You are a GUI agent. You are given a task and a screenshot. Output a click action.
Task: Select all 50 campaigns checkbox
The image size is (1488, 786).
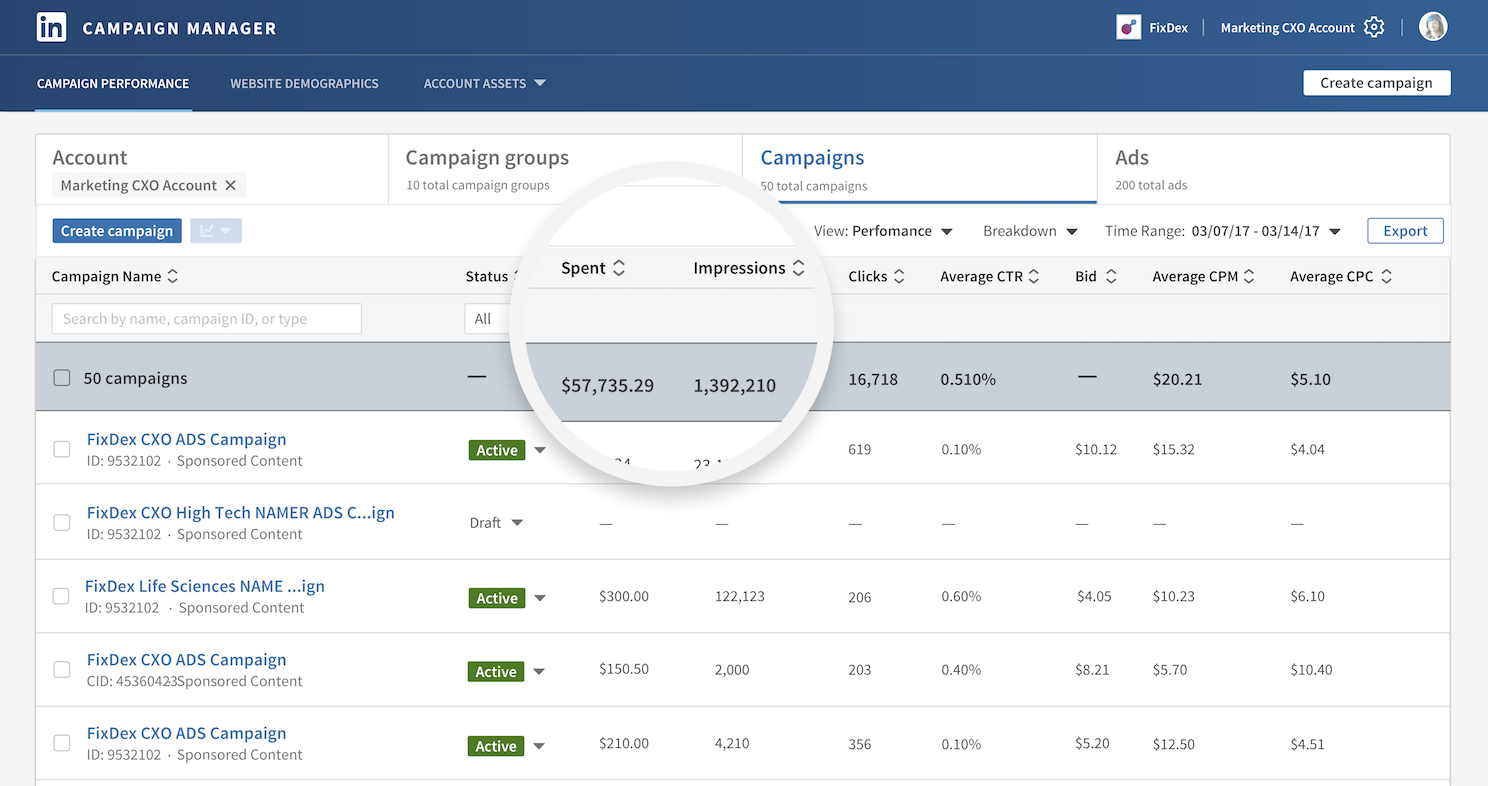pos(62,378)
